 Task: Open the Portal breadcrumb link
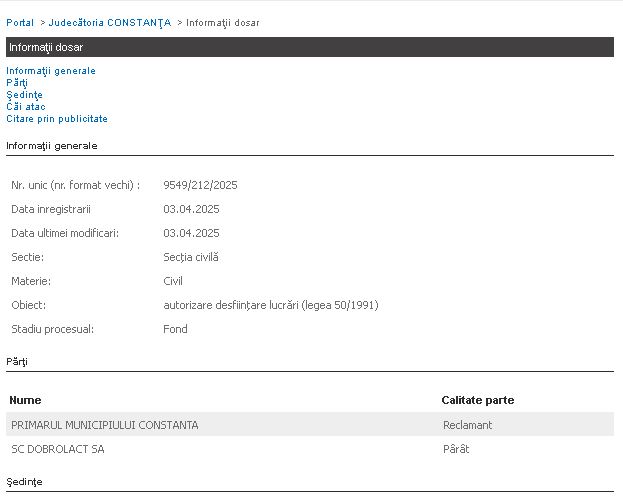click(20, 23)
